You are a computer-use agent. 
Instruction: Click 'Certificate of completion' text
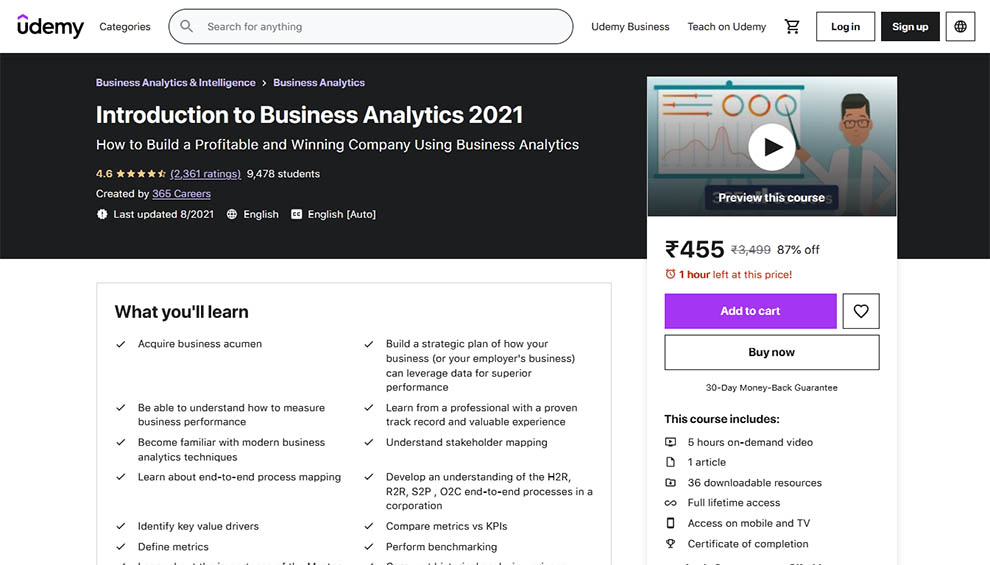click(x=748, y=544)
